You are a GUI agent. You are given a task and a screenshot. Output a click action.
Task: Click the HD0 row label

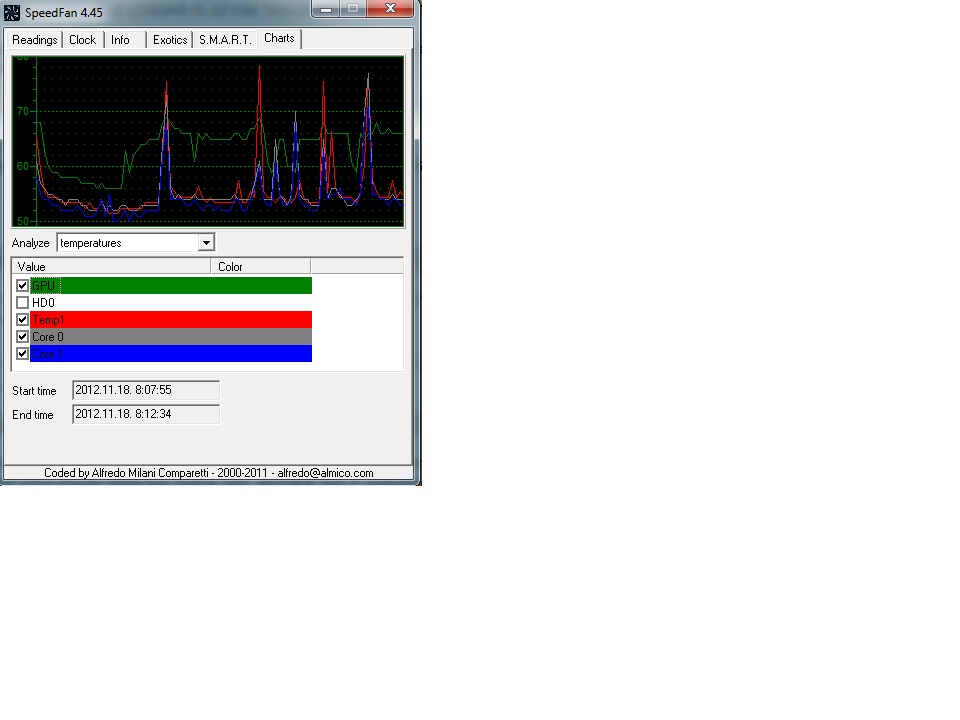click(x=43, y=302)
